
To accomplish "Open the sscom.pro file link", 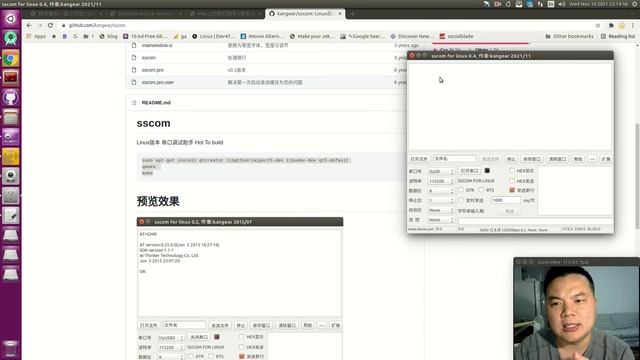I will 153,70.
